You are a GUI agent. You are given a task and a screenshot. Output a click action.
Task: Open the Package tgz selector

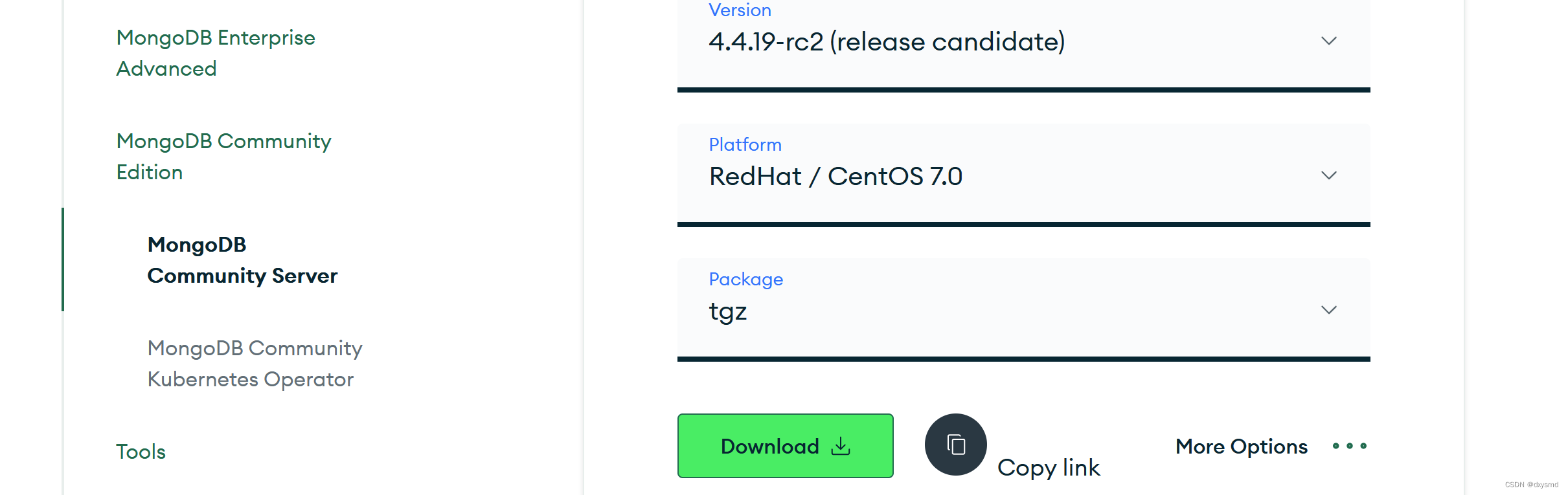(x=1023, y=310)
